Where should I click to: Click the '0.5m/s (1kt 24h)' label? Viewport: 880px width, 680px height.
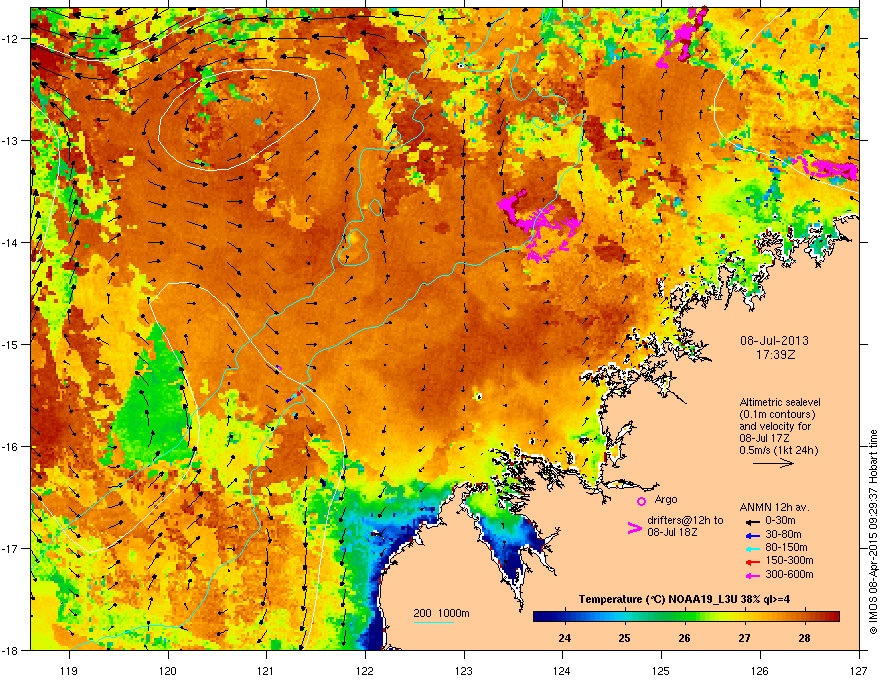click(778, 450)
